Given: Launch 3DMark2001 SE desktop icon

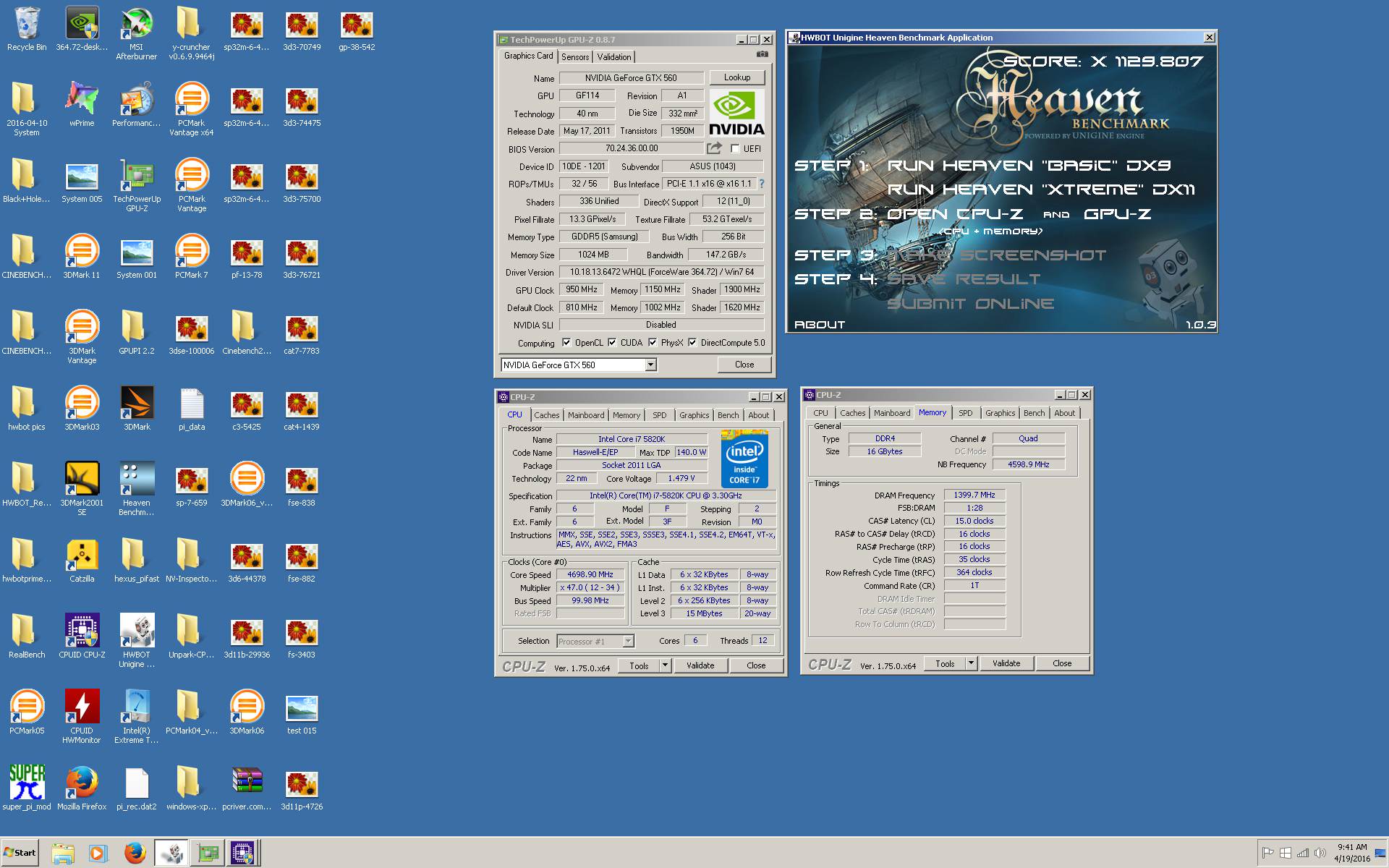Looking at the screenshot, I should point(82,489).
